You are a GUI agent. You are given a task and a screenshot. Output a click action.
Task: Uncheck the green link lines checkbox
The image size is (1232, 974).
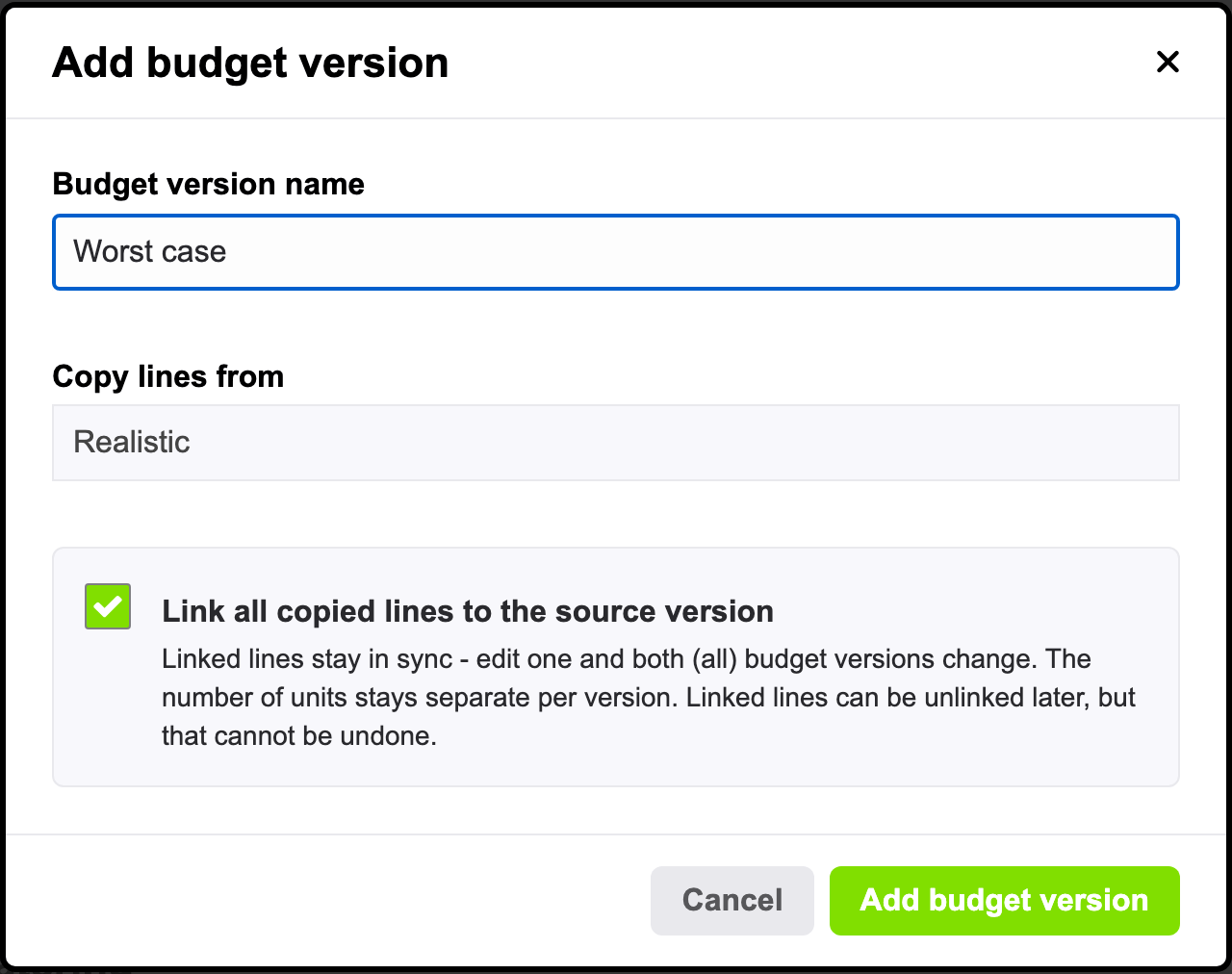point(108,606)
